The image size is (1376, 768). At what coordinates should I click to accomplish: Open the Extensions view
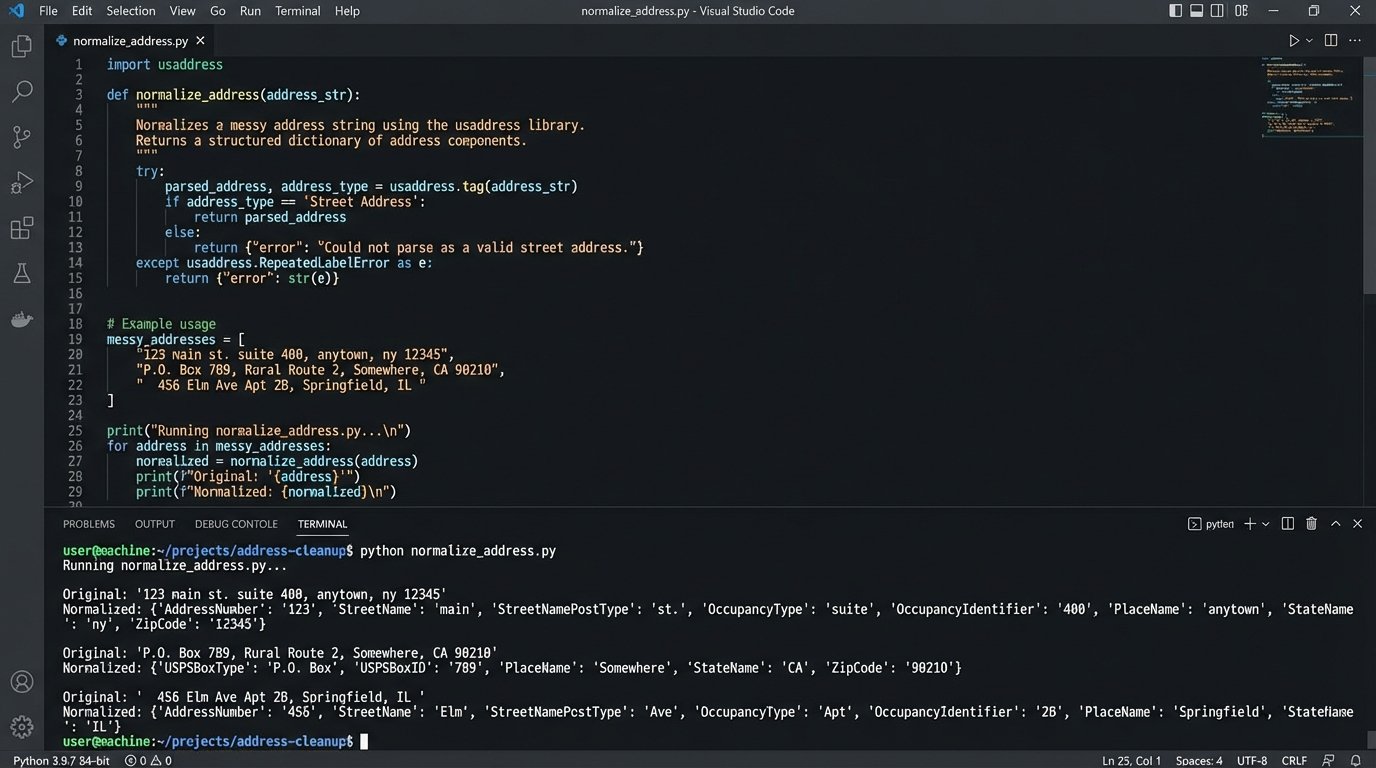(21, 228)
